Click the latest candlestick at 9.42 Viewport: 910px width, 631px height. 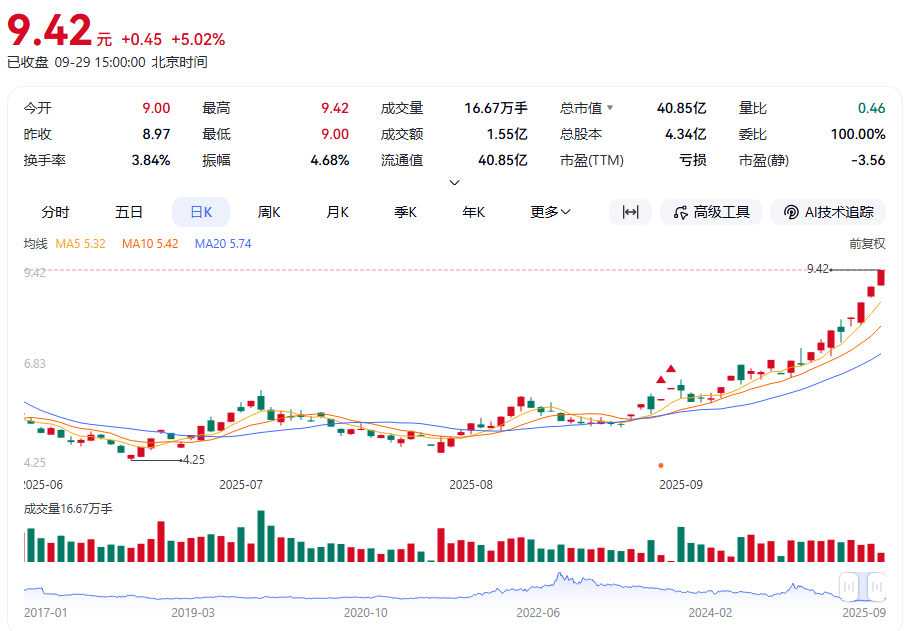pos(881,277)
